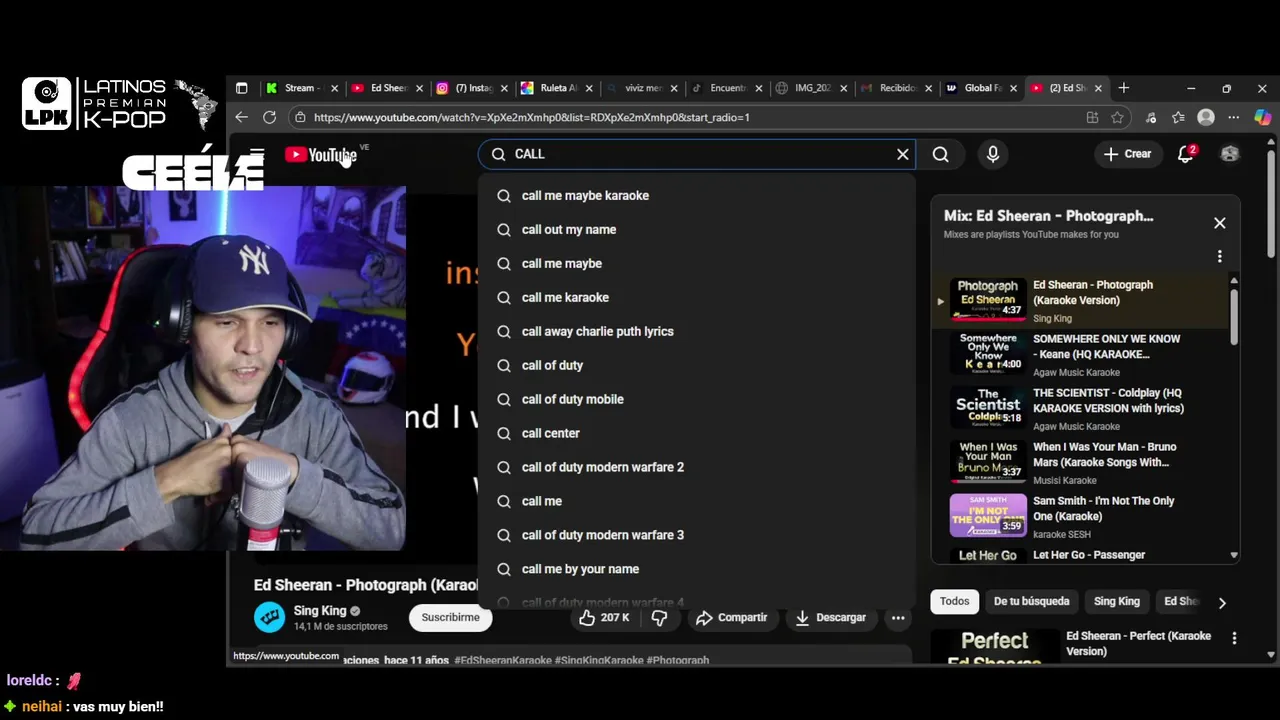
Task: Open the YouTube hamburger guide menu
Action: tap(257, 154)
